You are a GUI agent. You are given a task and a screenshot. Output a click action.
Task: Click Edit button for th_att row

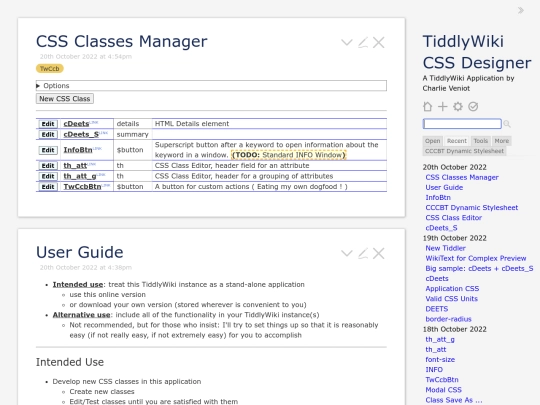click(48, 166)
